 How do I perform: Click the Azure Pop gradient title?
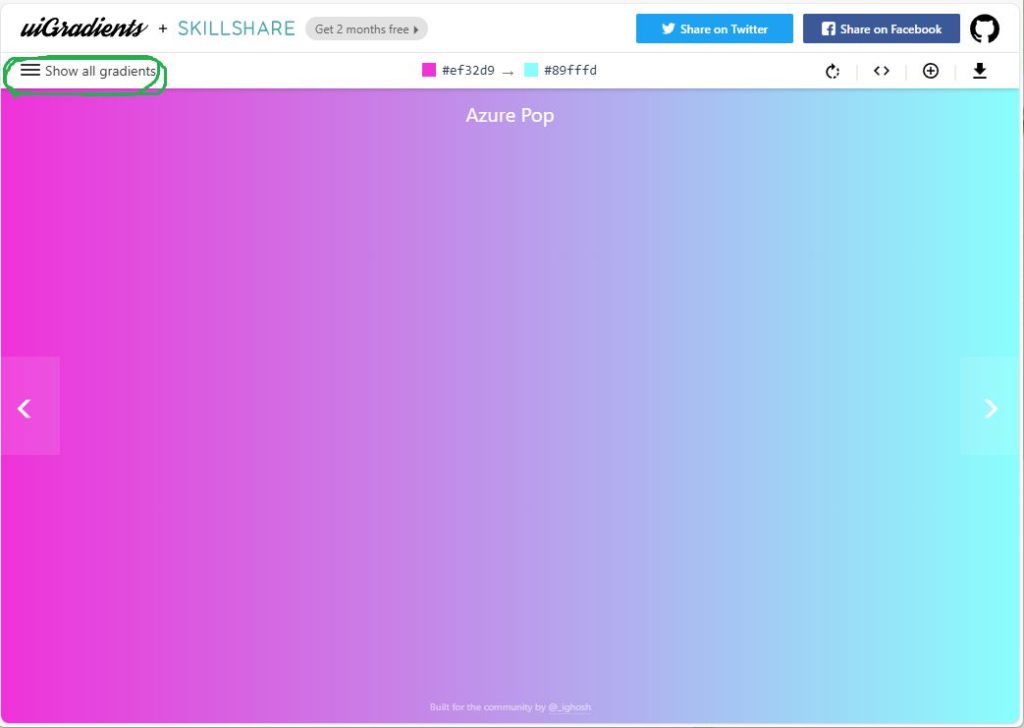510,116
